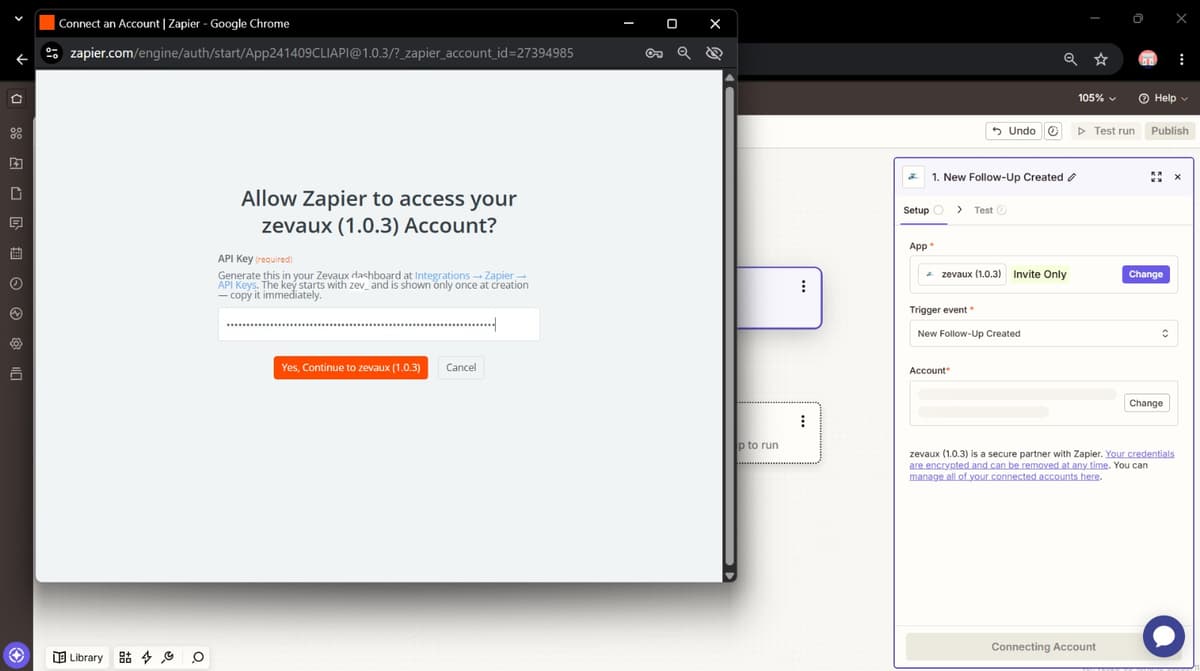Open the clock history icon in sidebar

coord(16,283)
